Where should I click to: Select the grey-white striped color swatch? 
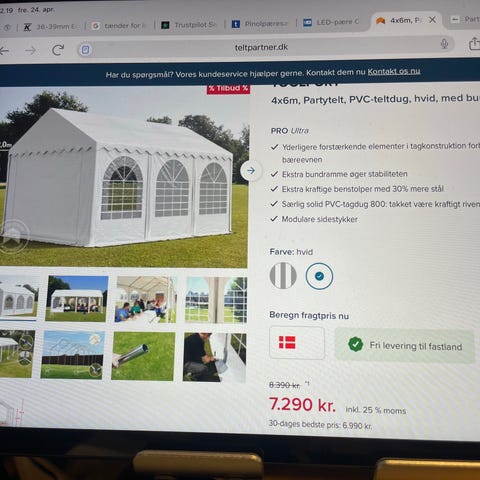pyautogui.click(x=283, y=276)
